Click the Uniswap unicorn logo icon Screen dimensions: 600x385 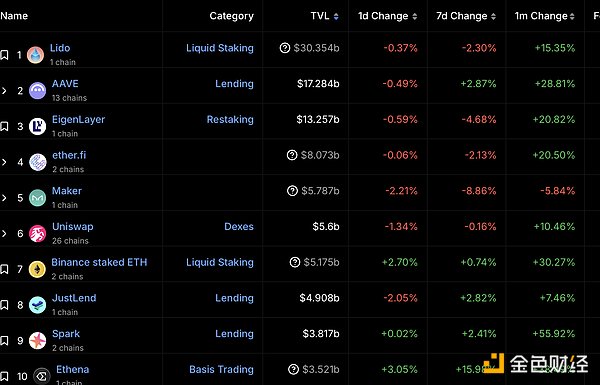(38, 233)
